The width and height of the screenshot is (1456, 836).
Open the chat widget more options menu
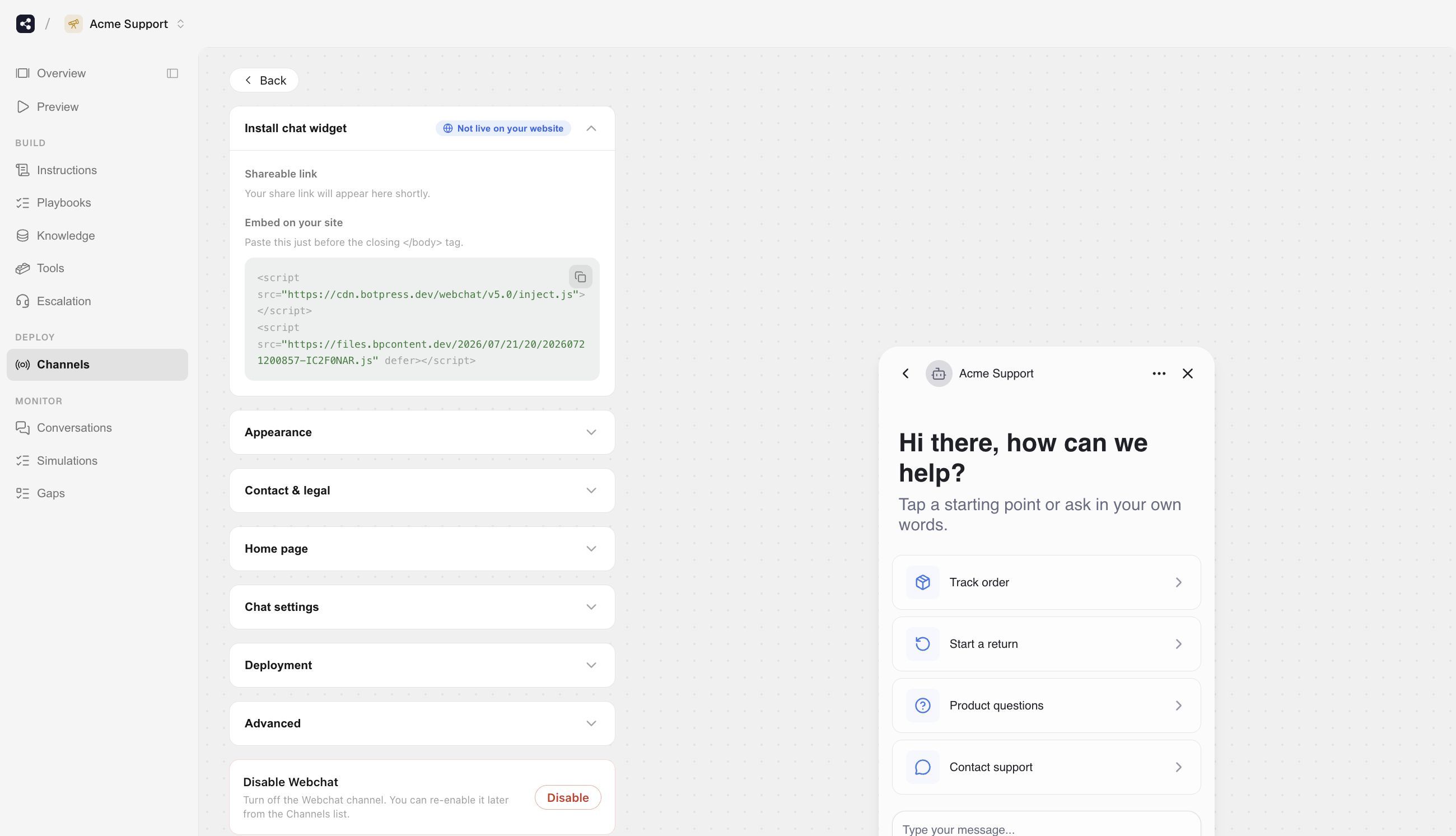1159,374
